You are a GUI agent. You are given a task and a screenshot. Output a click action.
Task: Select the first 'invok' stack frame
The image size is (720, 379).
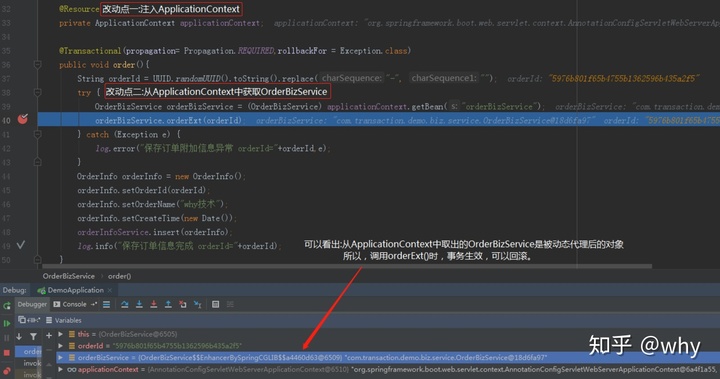(x=28, y=363)
